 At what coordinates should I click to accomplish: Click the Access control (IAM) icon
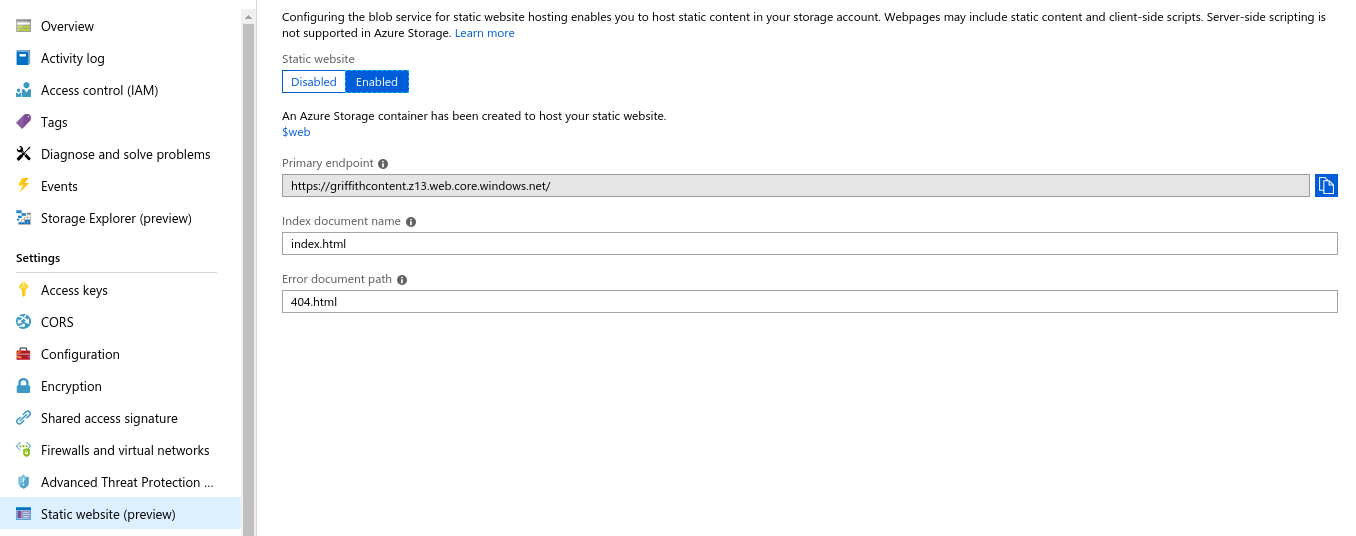(x=23, y=90)
